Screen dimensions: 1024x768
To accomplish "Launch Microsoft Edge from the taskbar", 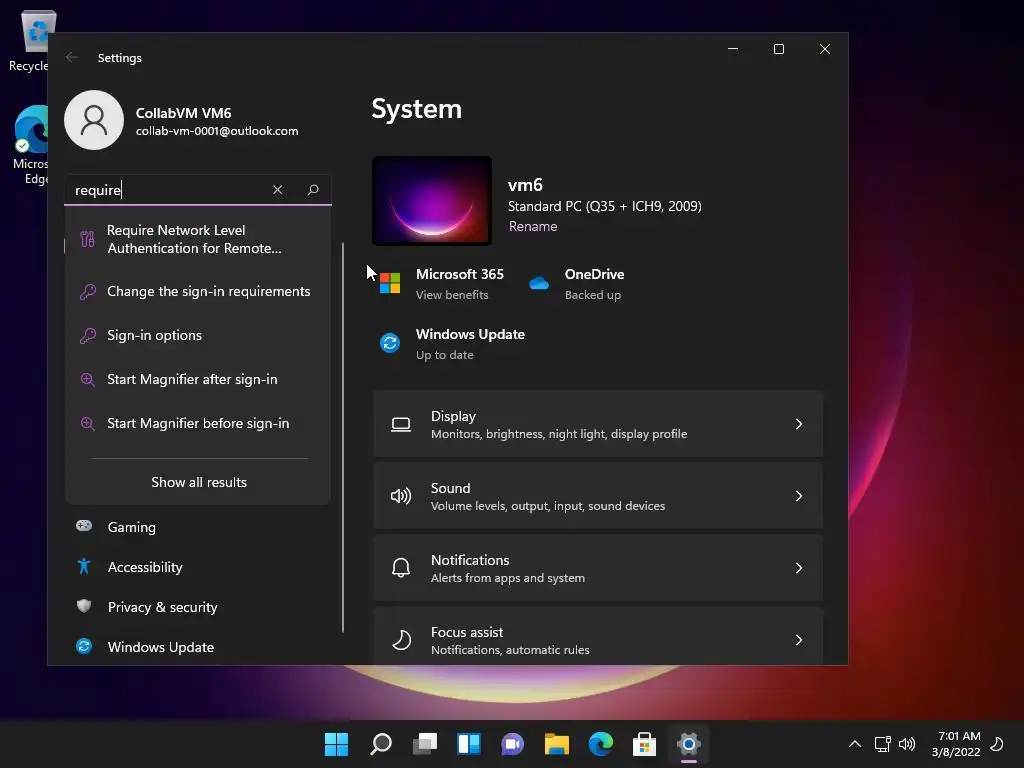I will [601, 744].
